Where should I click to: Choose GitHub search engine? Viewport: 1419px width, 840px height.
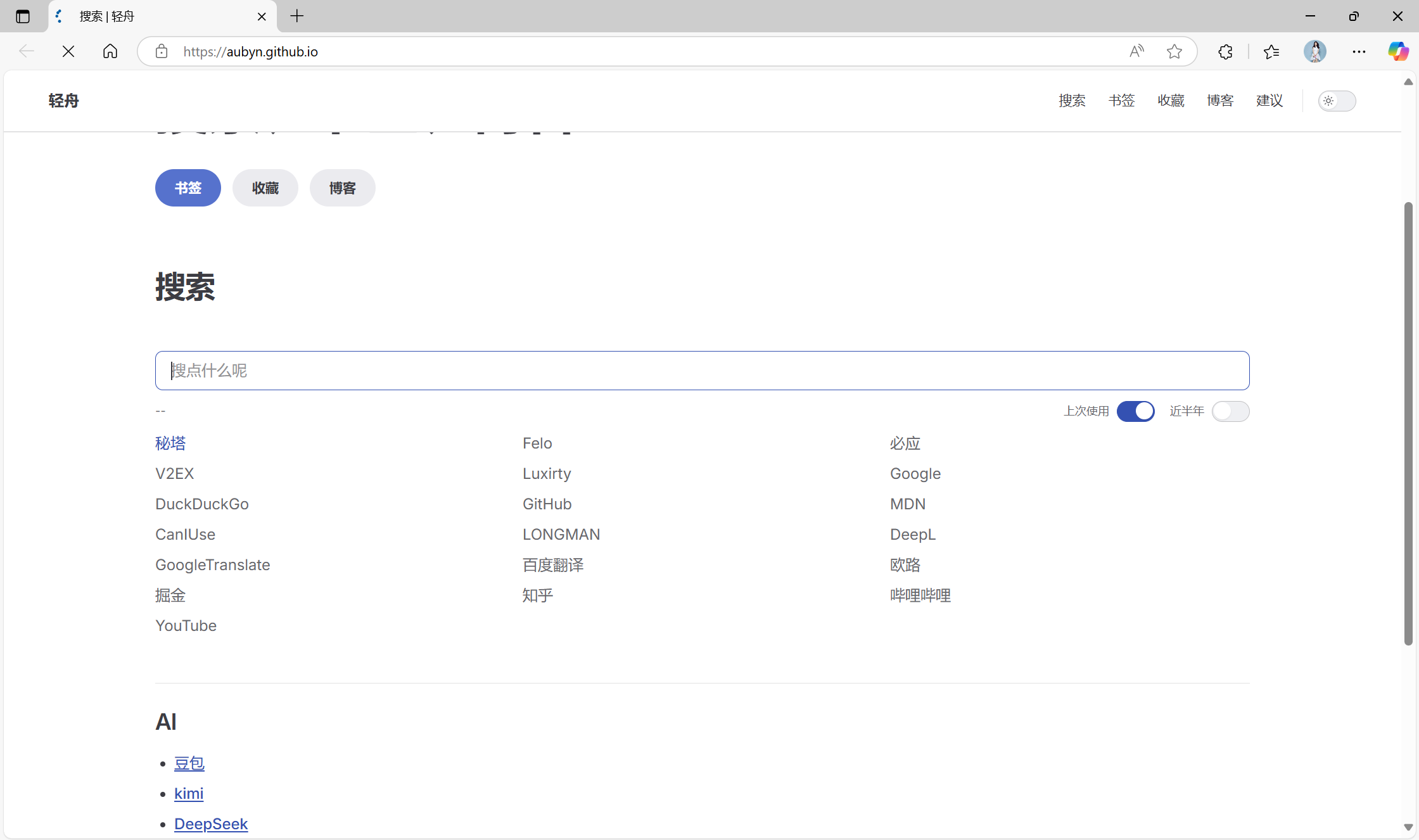[x=547, y=504]
